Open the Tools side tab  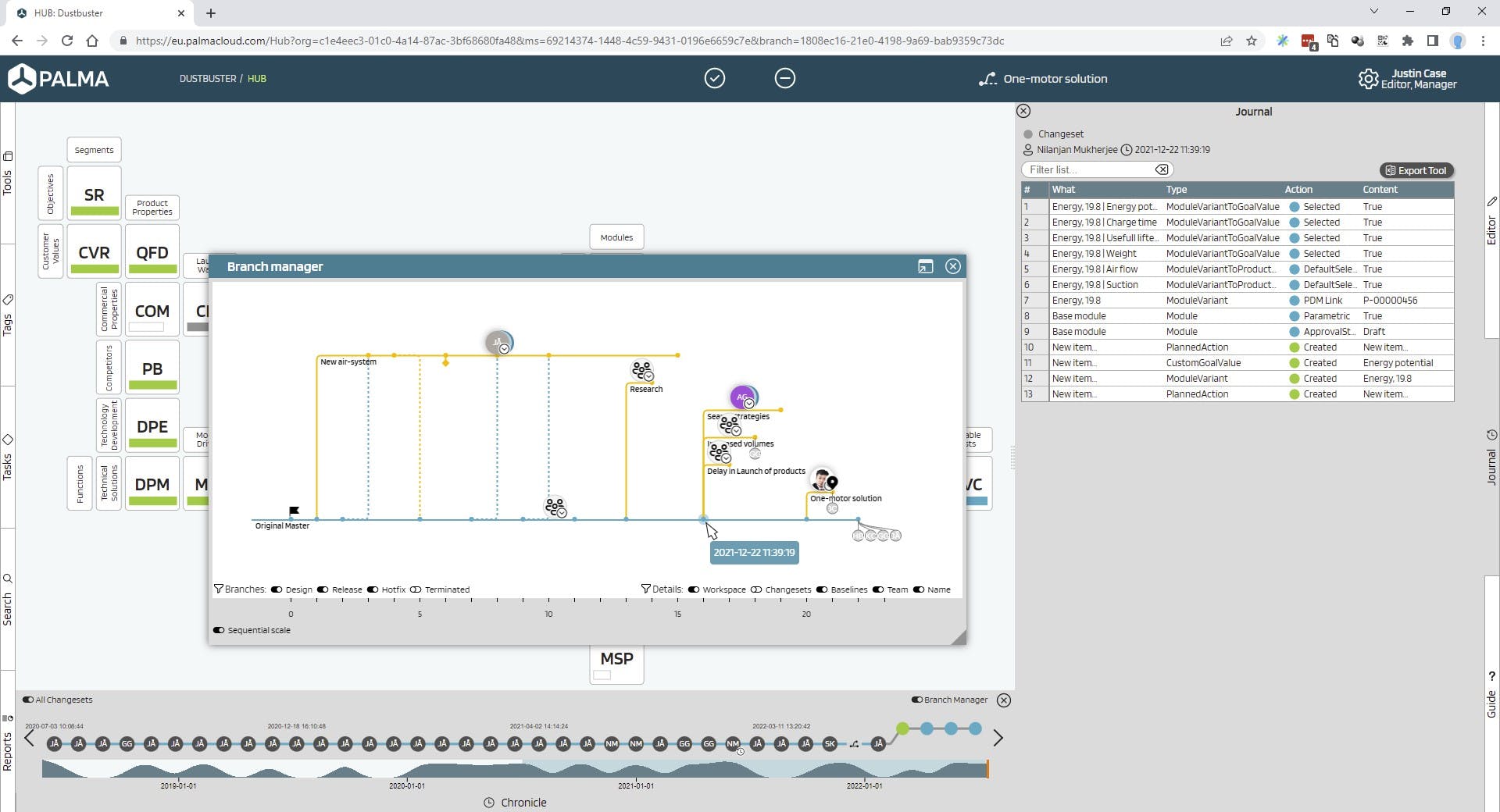(7, 173)
